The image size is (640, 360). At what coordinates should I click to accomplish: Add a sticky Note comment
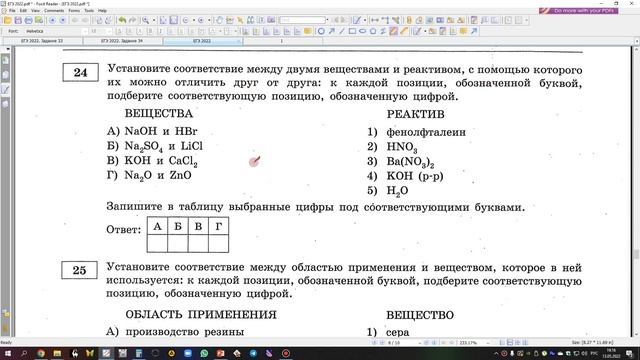(x=463, y=31)
